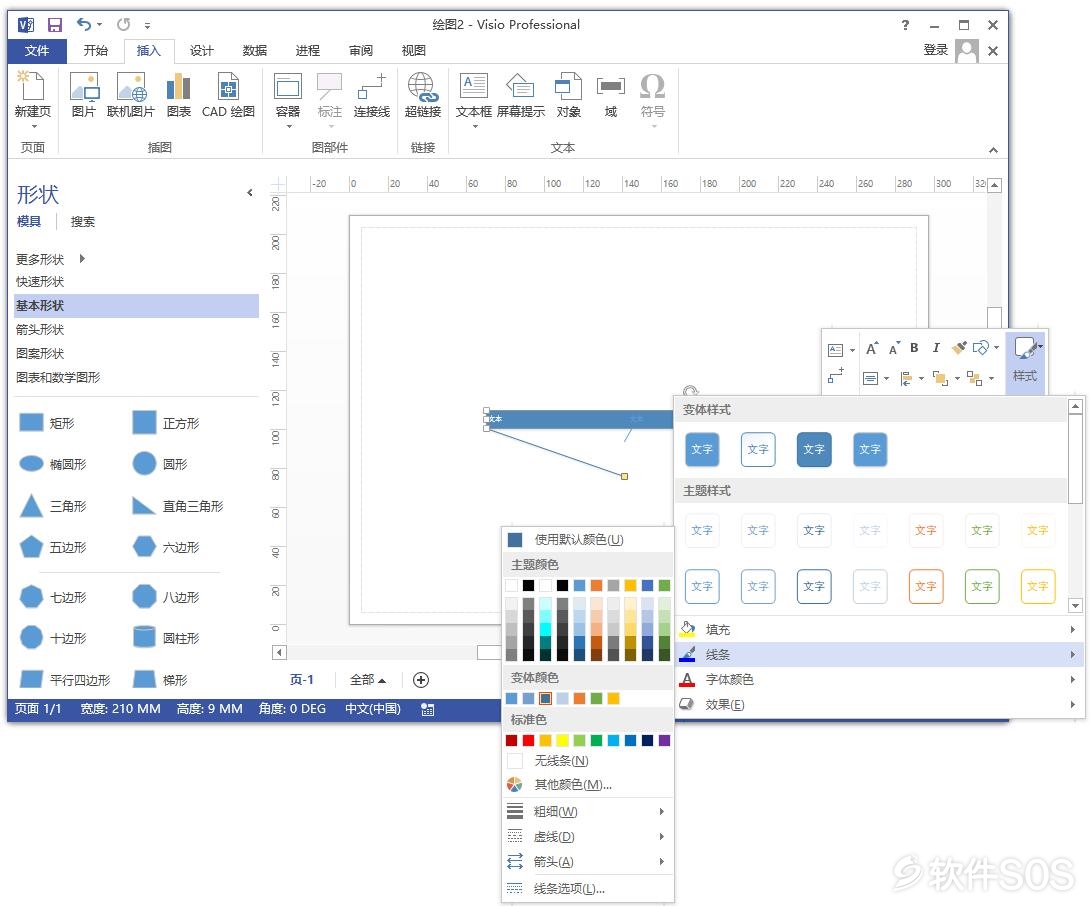Toggle italic in the mini toolbar
Image resolution: width=1090 pixels, height=906 pixels.
[936, 348]
